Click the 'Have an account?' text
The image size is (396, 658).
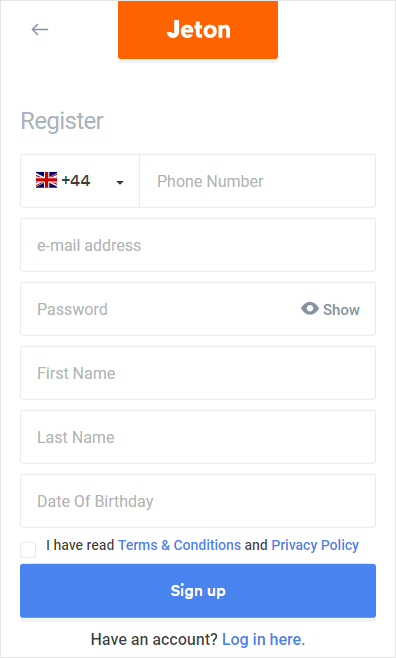(x=154, y=640)
